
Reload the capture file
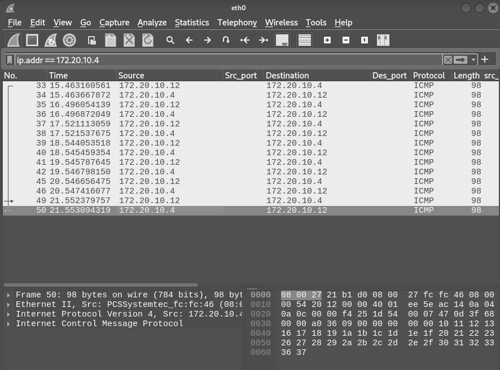[x=148, y=40]
